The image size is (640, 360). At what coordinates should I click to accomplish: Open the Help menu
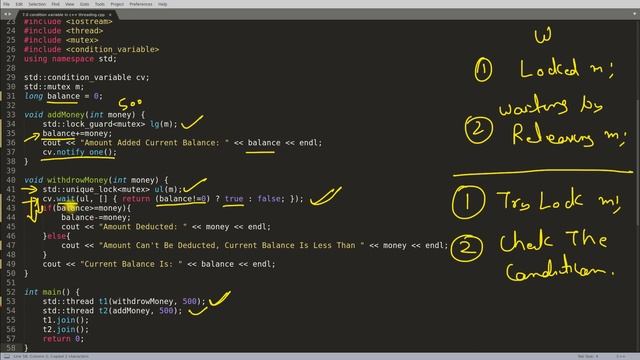[162, 4]
